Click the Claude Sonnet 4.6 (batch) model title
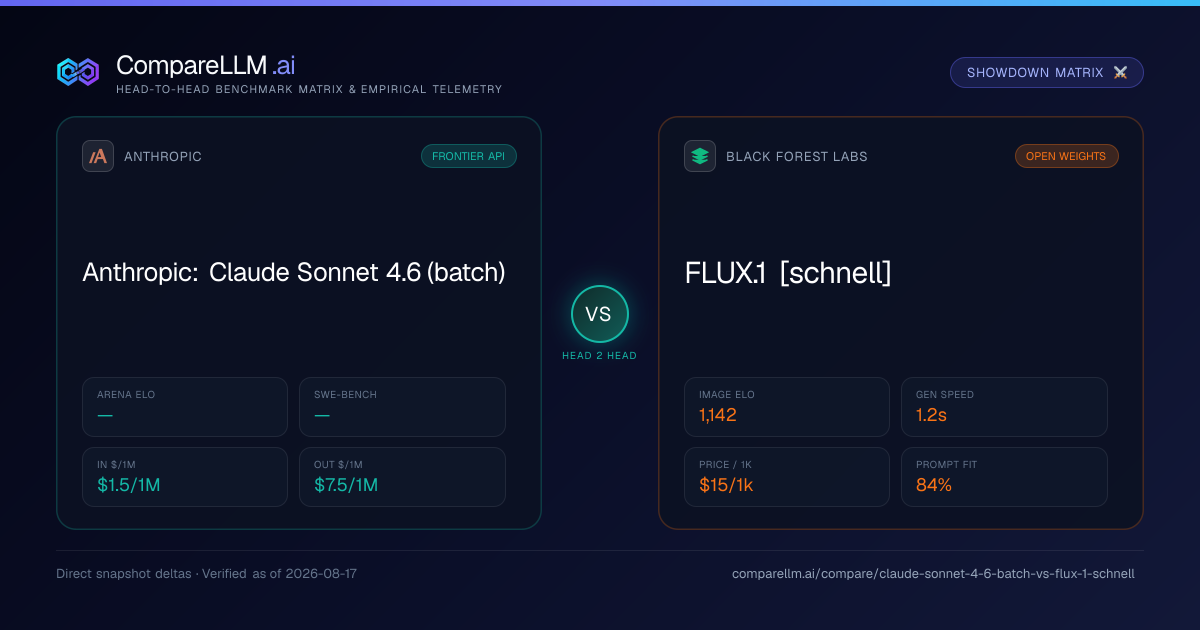Image resolution: width=1200 pixels, height=630 pixels. (294, 273)
